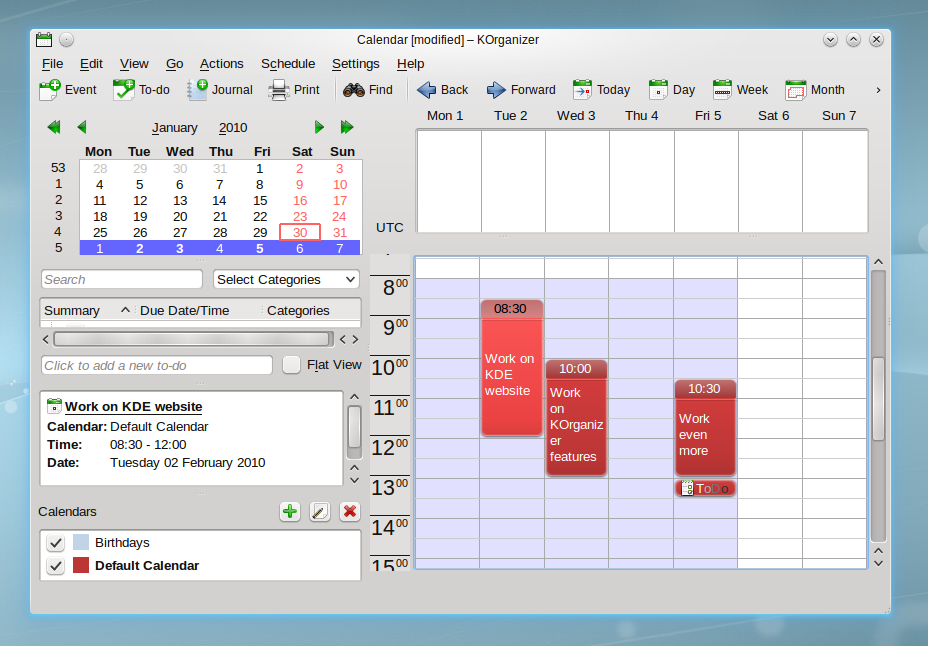Create a new Journal entry
The width and height of the screenshot is (928, 646).
point(220,90)
